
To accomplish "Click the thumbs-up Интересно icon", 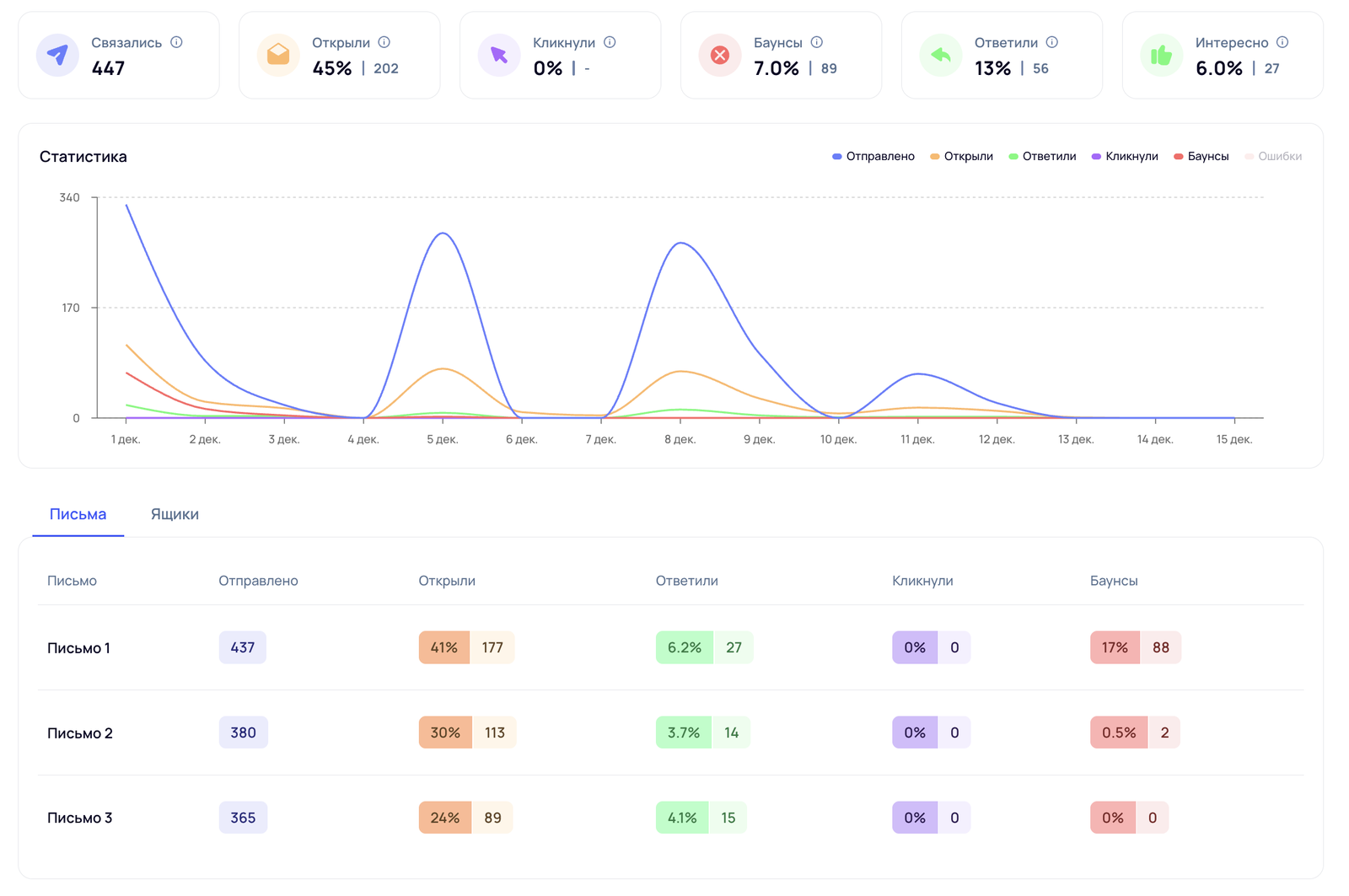I will (x=1162, y=55).
